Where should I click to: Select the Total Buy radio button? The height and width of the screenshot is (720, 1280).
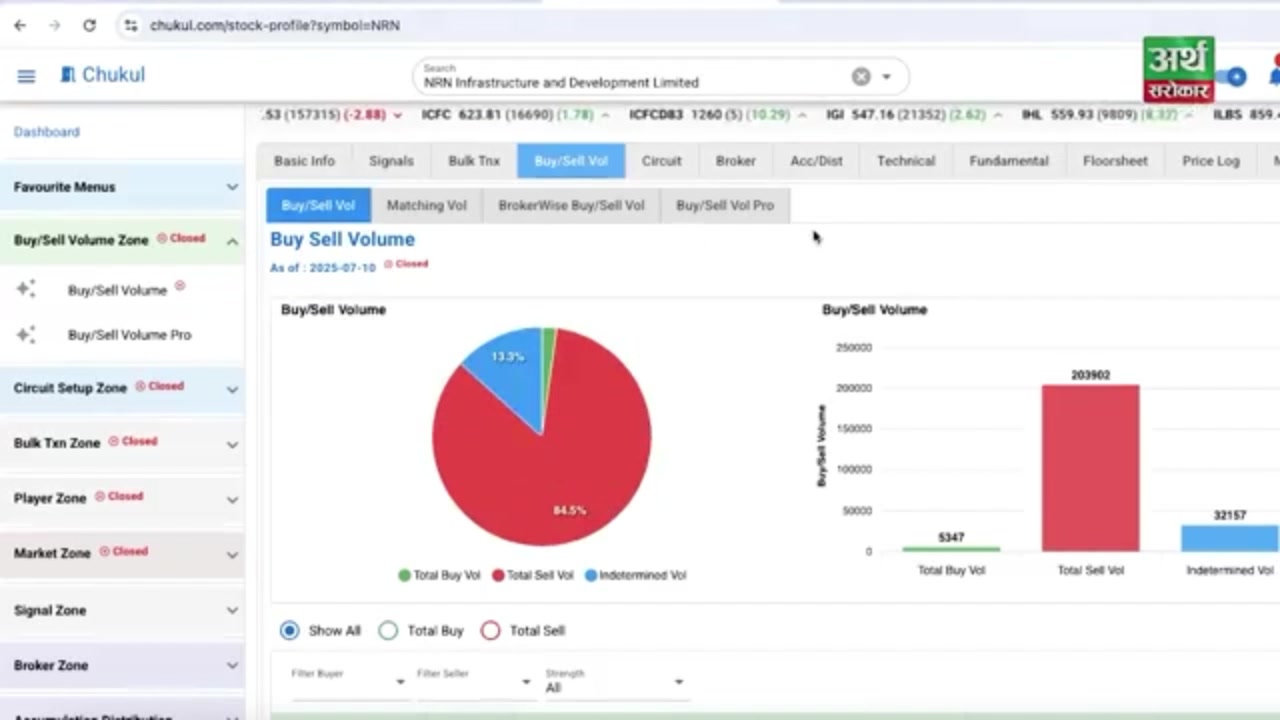388,630
